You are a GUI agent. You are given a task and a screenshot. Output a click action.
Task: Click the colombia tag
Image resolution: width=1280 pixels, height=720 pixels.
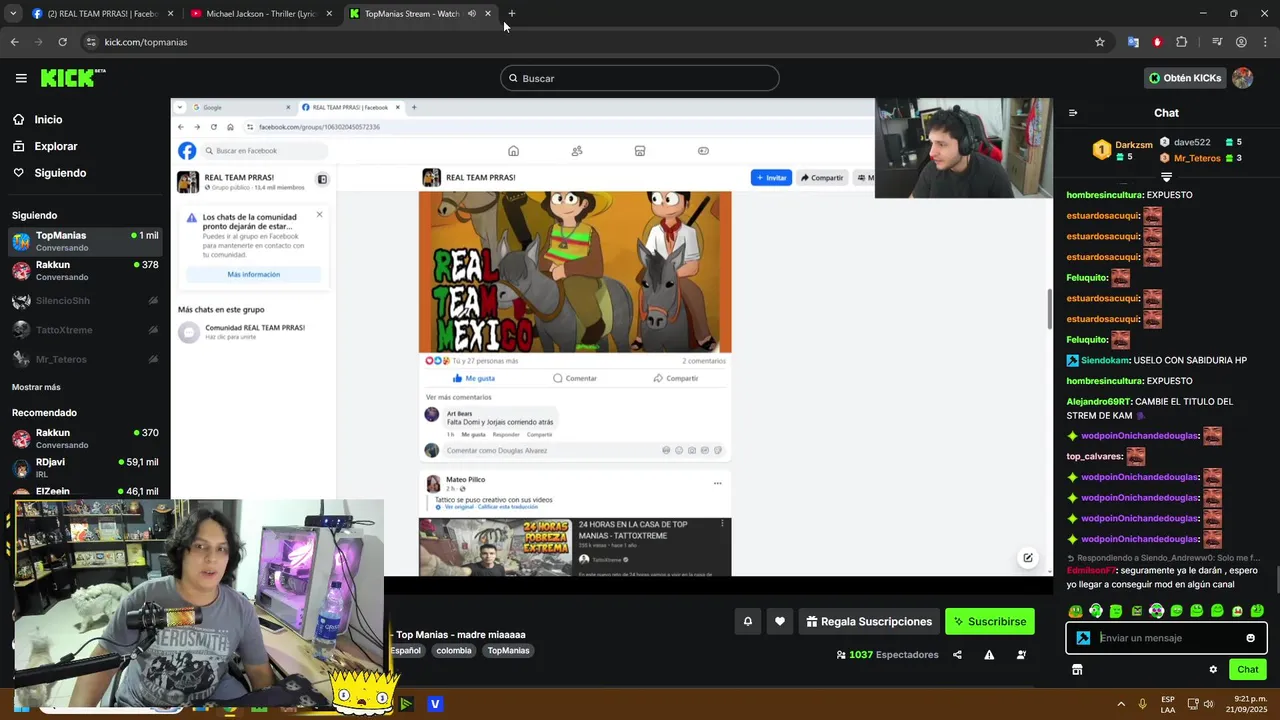point(453,650)
